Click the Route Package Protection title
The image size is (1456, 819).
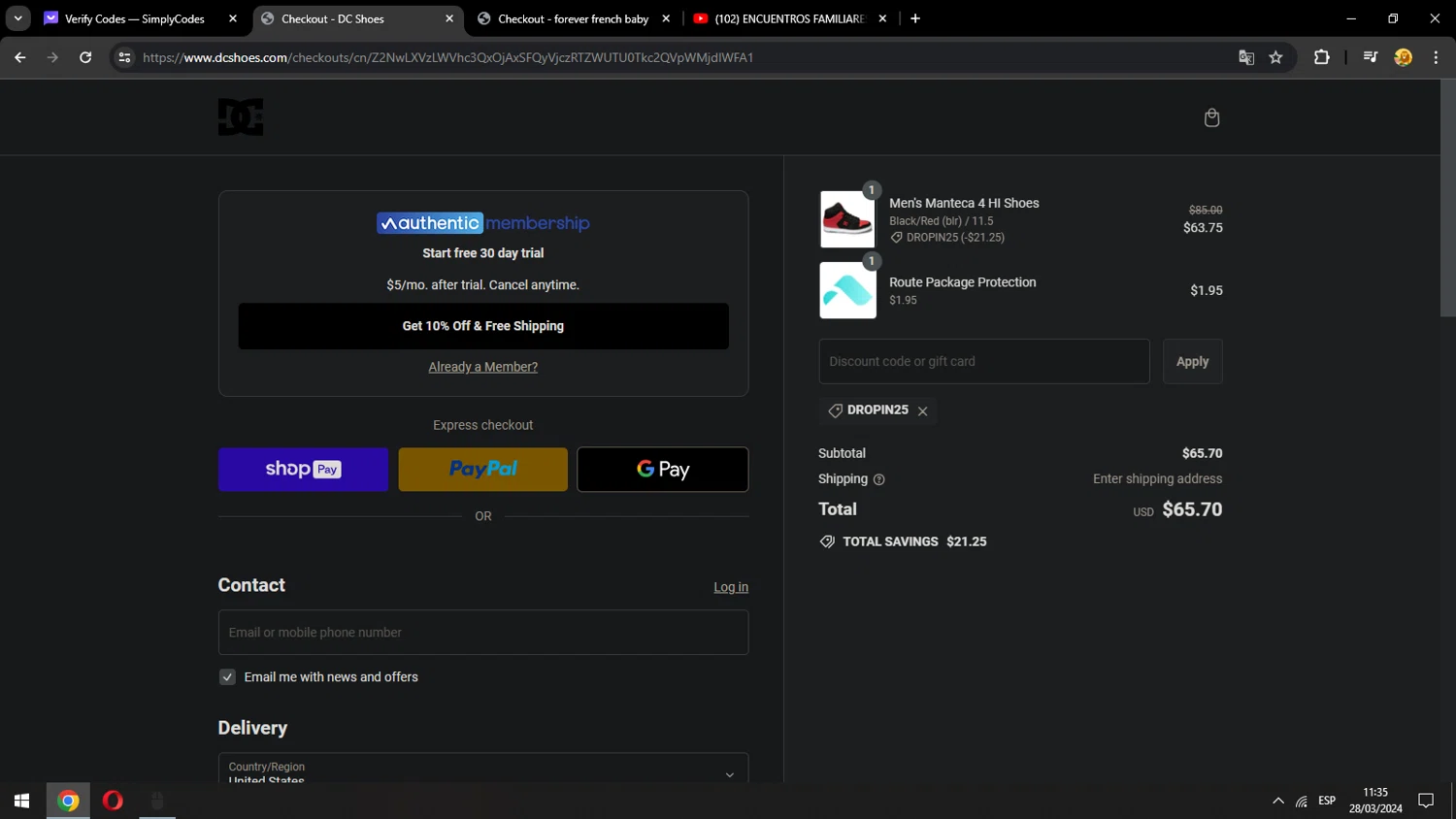tap(963, 282)
